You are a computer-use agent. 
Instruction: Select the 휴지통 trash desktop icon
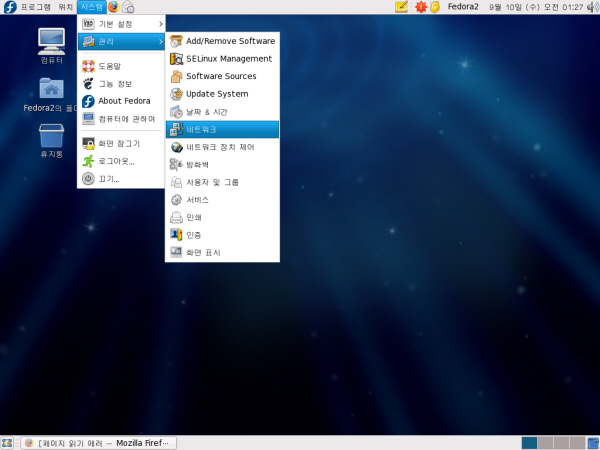point(51,141)
